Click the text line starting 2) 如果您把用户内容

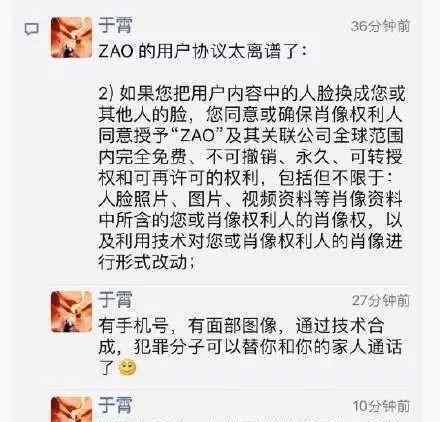pos(252,93)
